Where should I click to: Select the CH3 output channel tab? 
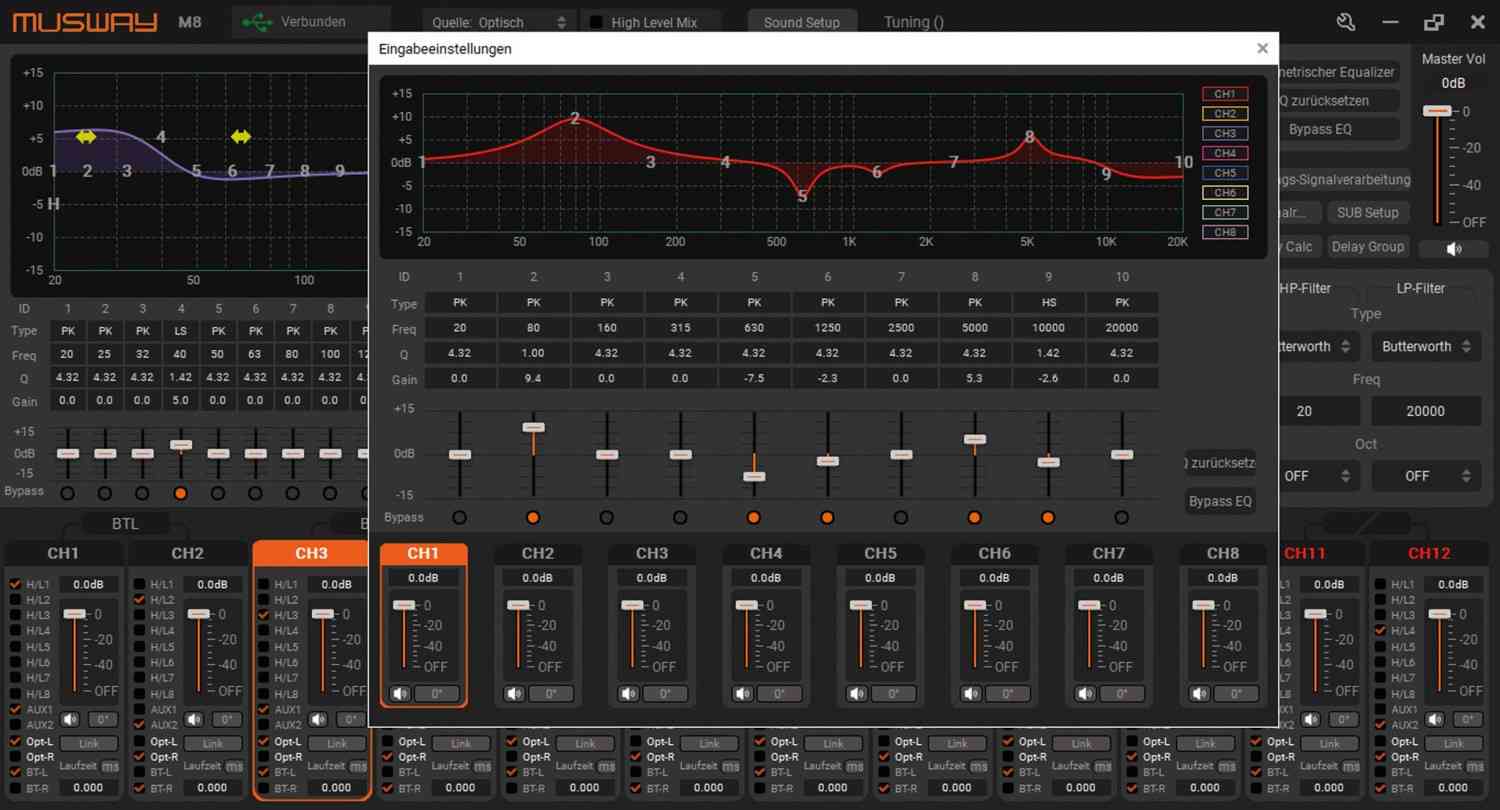pos(312,553)
